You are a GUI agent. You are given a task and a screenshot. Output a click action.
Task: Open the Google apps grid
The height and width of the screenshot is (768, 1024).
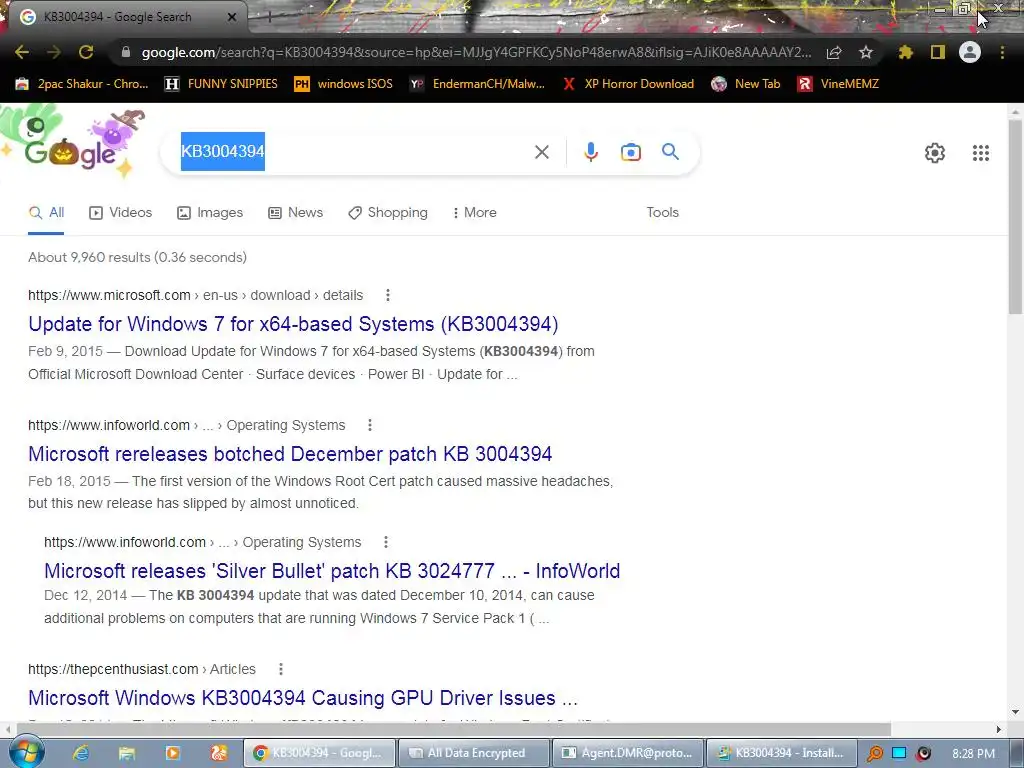(981, 153)
